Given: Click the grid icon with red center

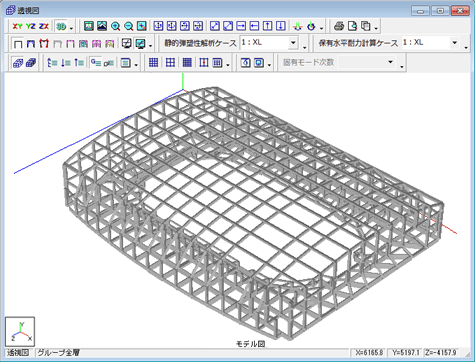Looking at the screenshot, I should click(204, 62).
